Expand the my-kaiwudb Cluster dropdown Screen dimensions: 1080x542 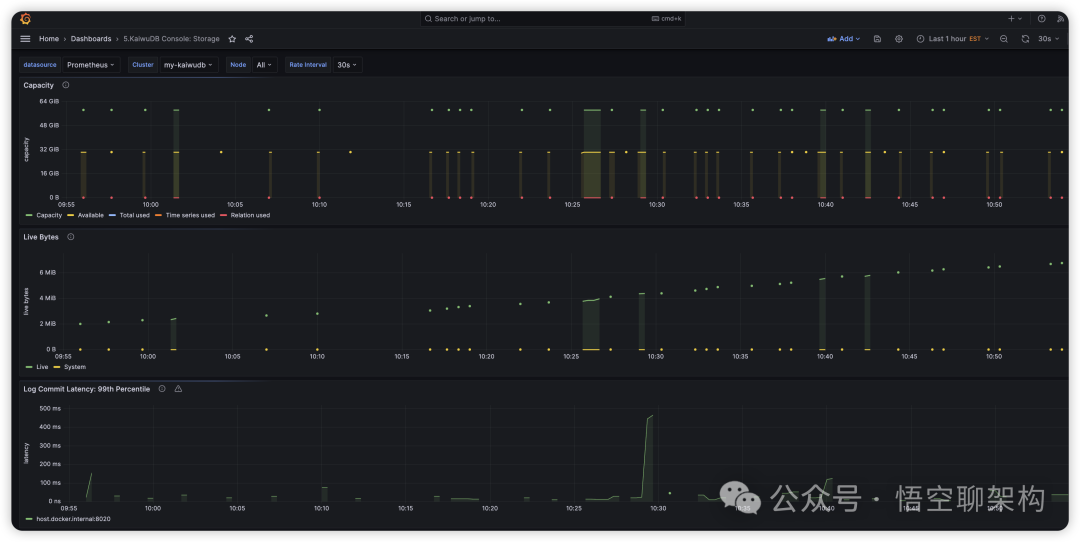pyautogui.click(x=188, y=65)
